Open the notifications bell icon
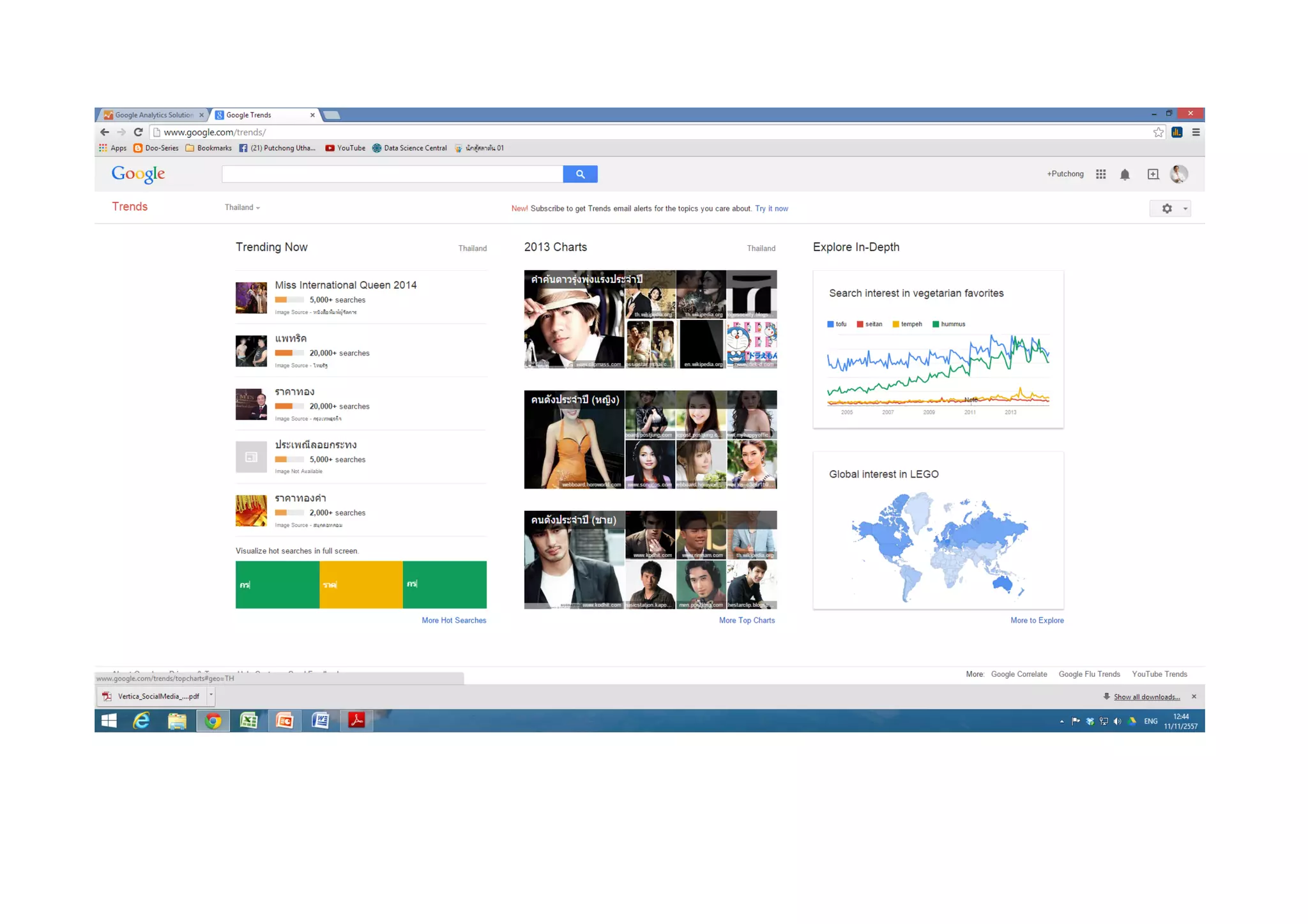The image size is (1308, 924). [x=1125, y=174]
